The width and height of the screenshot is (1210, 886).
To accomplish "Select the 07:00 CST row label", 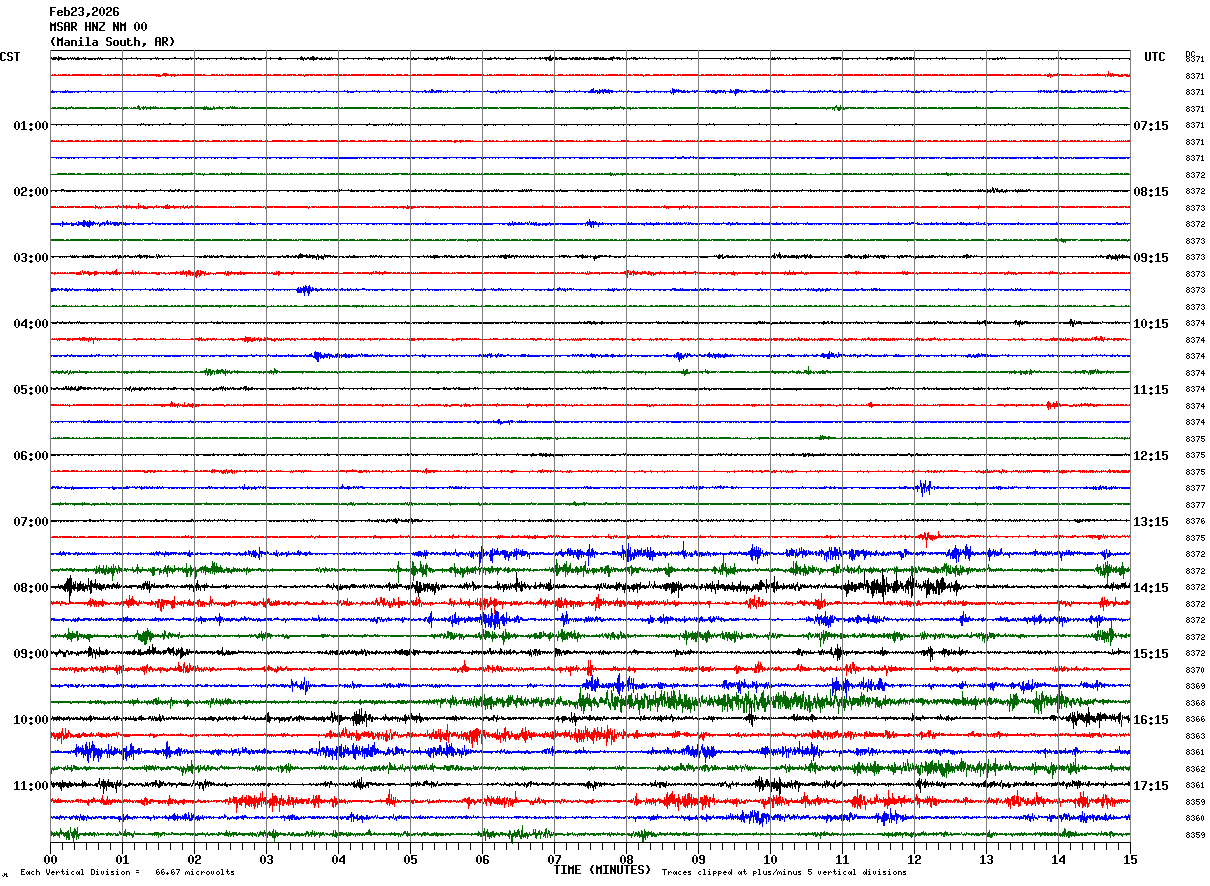I will (x=31, y=522).
